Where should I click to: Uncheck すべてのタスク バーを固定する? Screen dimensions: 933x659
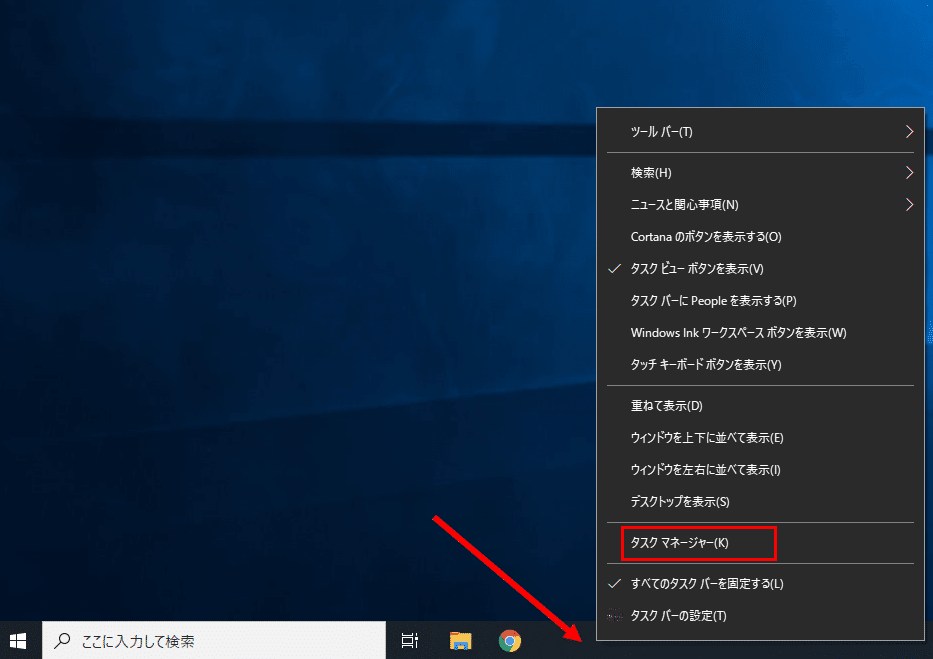(x=702, y=583)
